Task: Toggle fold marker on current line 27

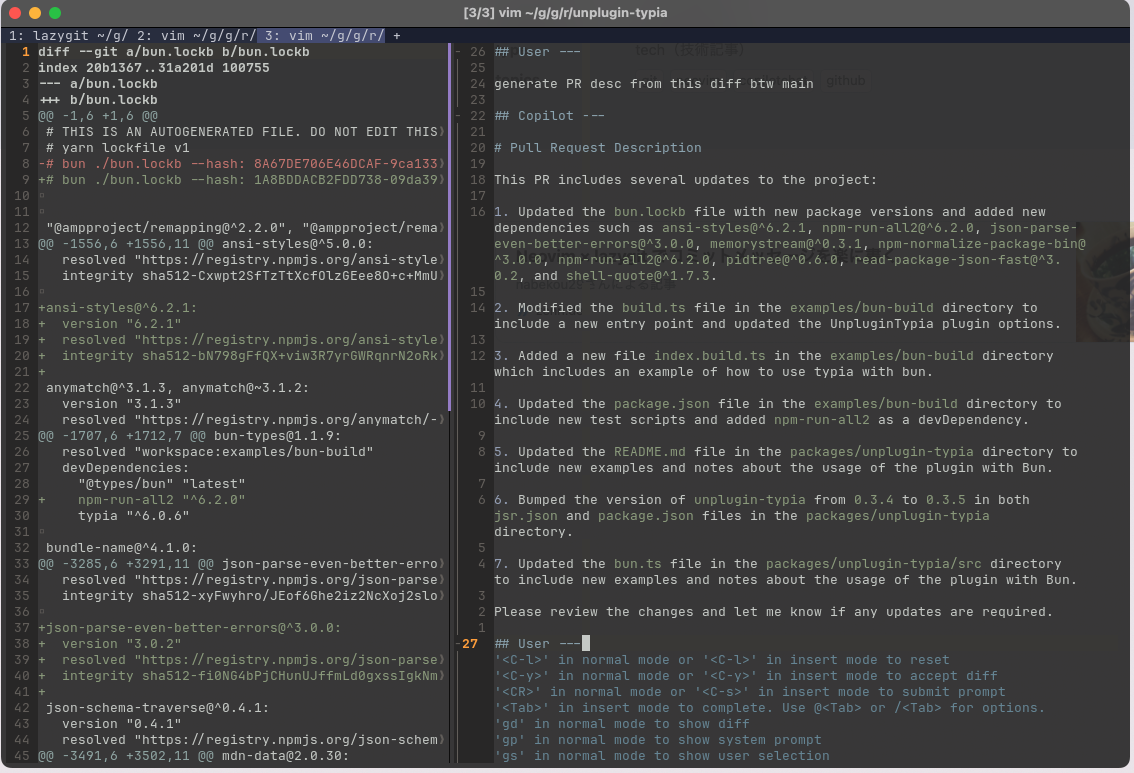Action: [x=457, y=644]
